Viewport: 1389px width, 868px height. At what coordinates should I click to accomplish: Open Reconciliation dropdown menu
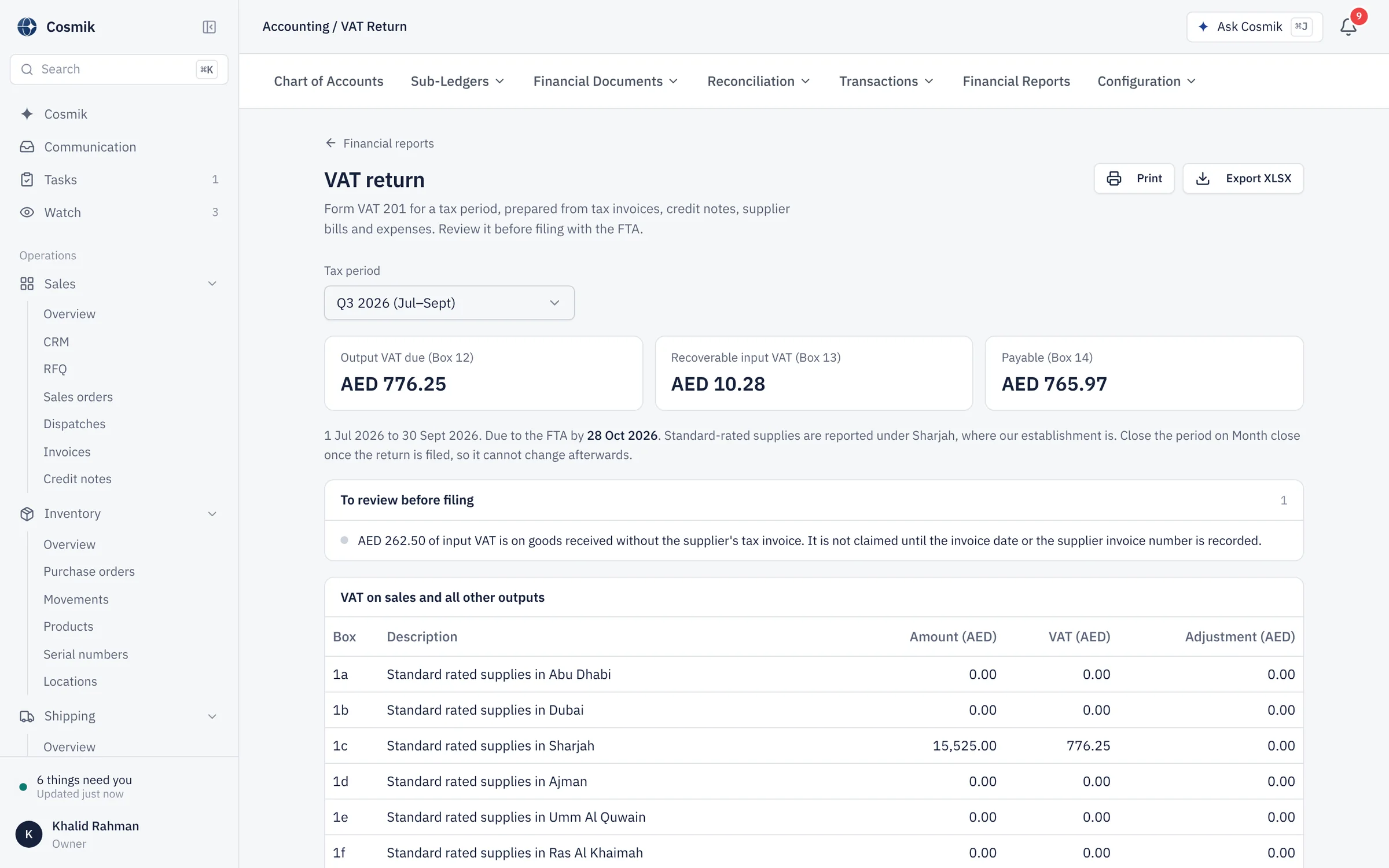758,81
